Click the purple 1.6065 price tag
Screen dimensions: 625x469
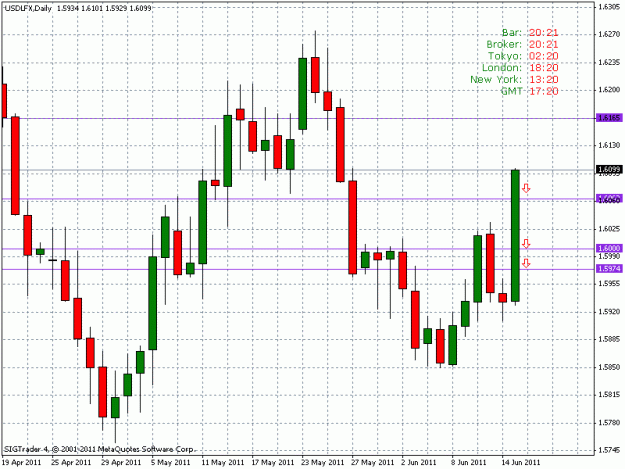[x=609, y=199]
